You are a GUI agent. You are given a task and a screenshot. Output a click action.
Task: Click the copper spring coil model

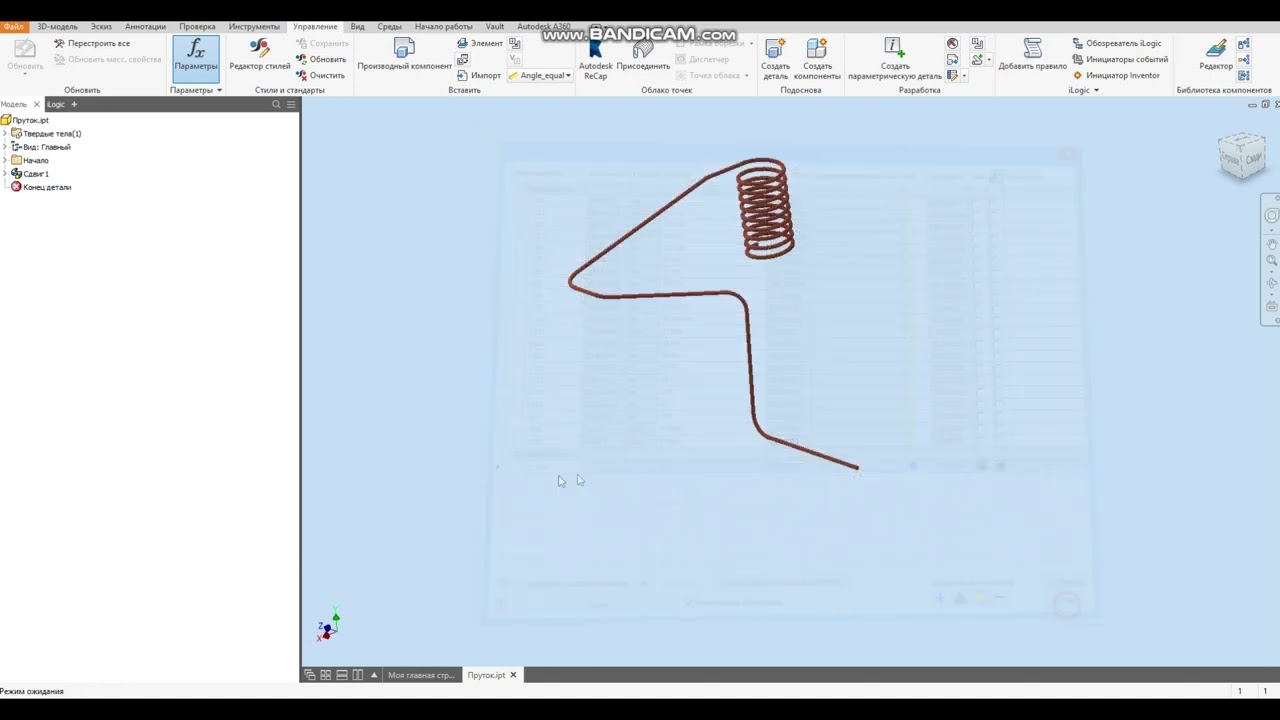[765, 208]
